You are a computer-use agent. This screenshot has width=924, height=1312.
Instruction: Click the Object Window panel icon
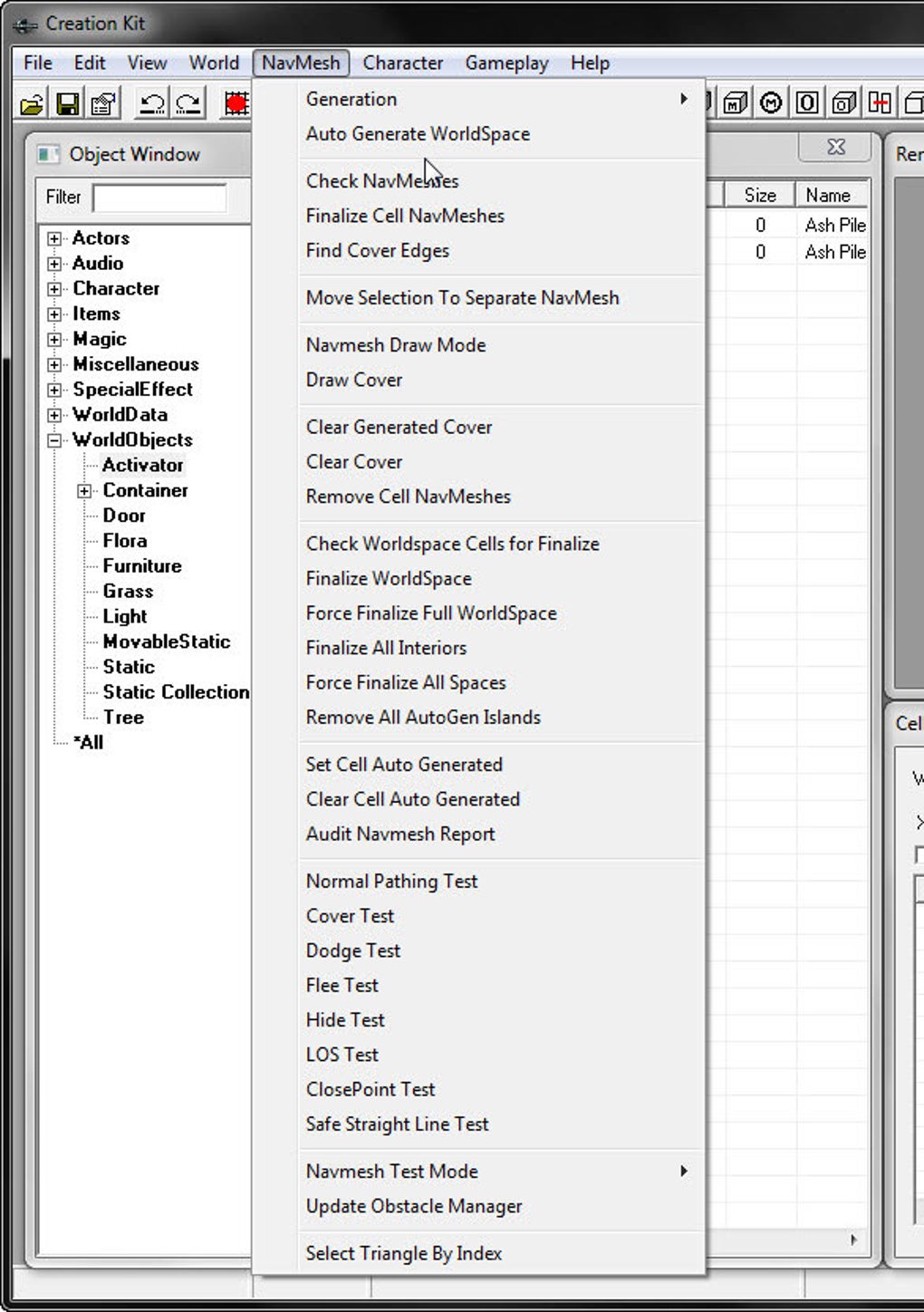48,154
